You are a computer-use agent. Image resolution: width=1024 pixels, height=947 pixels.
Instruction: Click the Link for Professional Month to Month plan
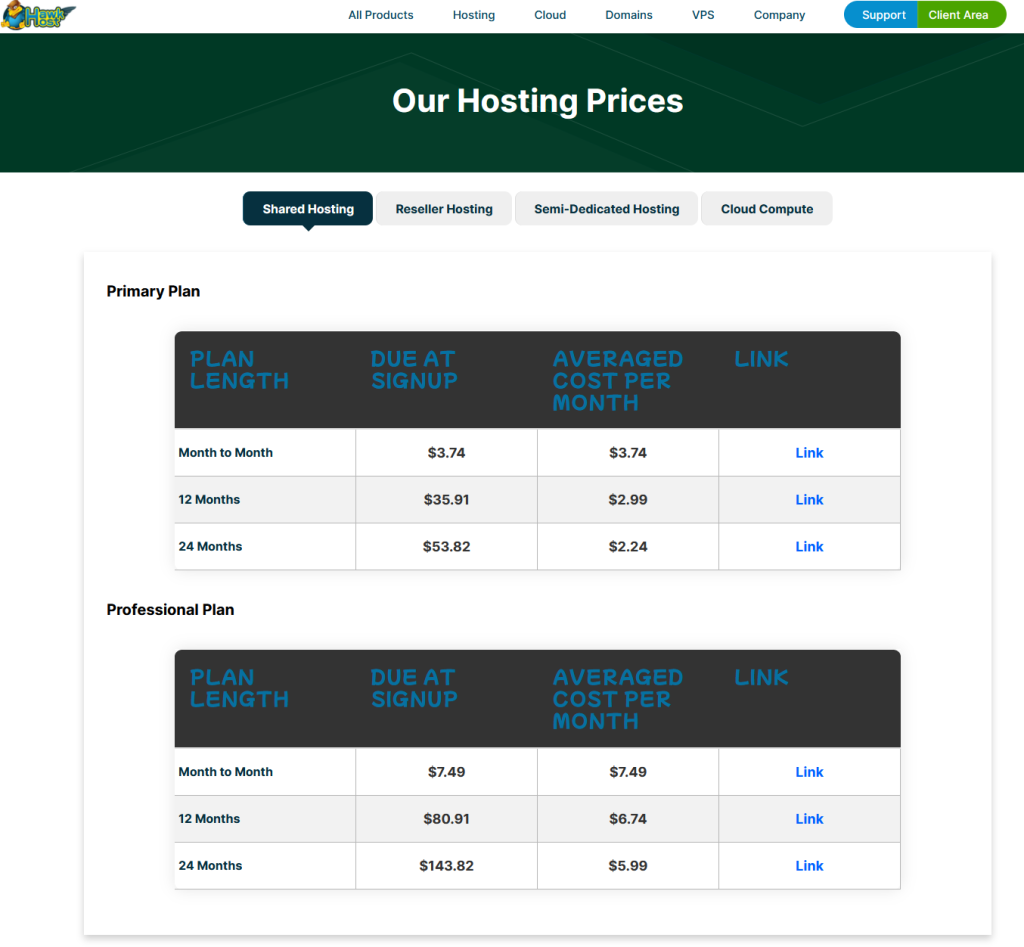(x=809, y=771)
